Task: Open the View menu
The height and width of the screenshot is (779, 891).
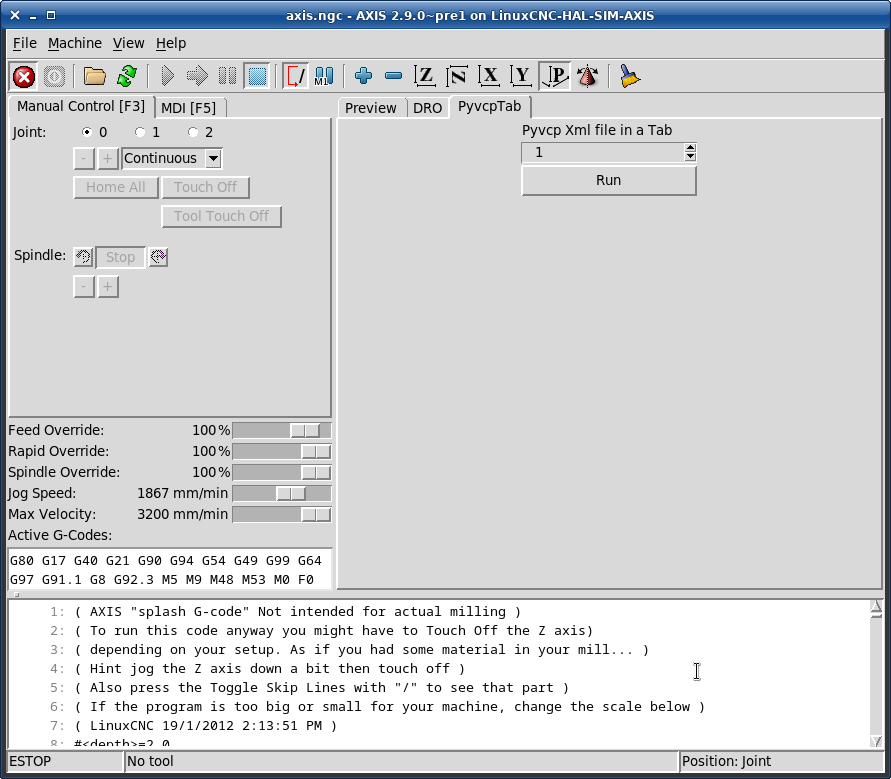Action: pyautogui.click(x=128, y=43)
